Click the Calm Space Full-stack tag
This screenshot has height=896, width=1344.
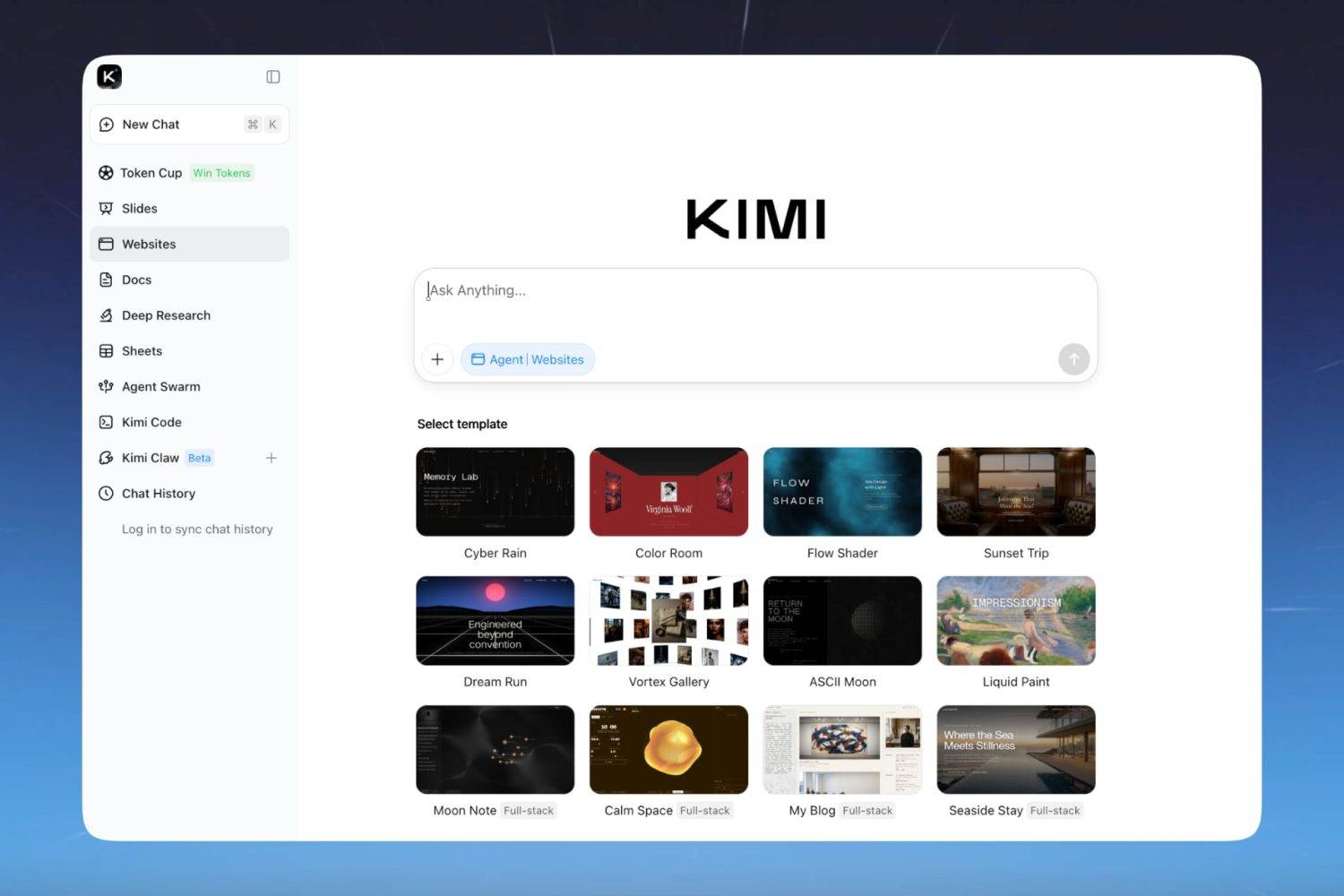pyautogui.click(x=705, y=811)
